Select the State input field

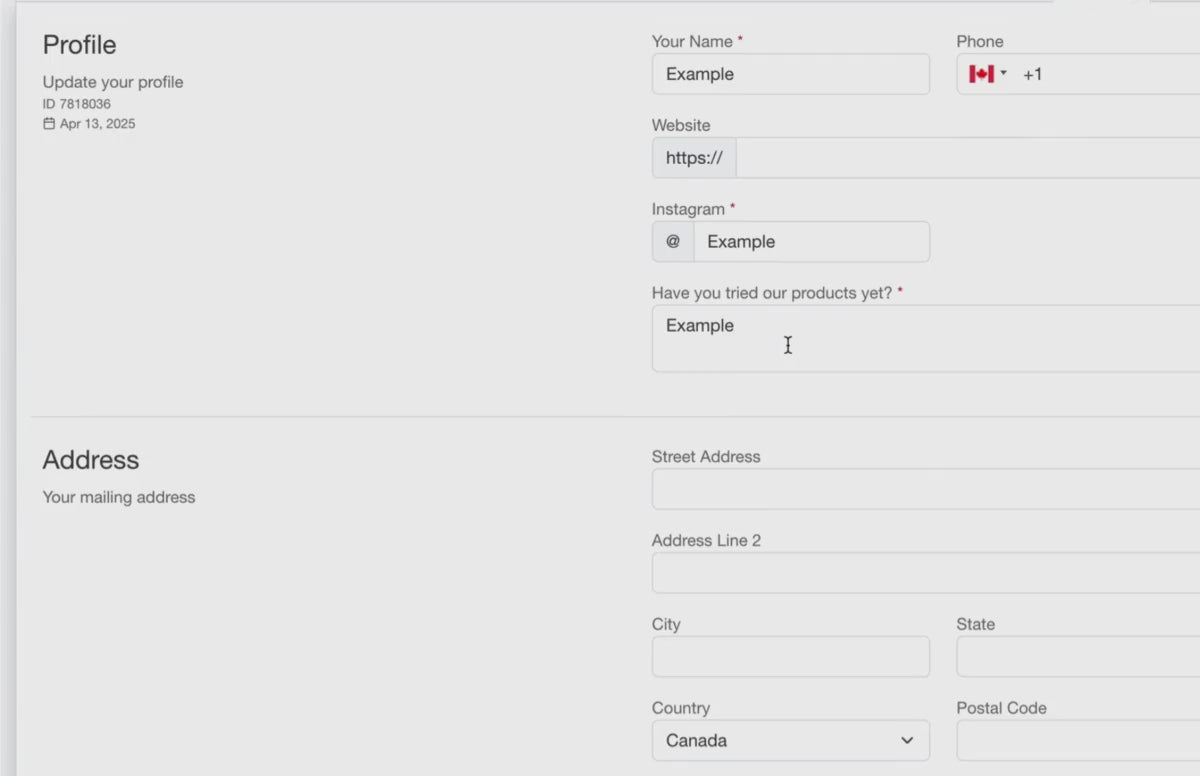[x=1078, y=657]
